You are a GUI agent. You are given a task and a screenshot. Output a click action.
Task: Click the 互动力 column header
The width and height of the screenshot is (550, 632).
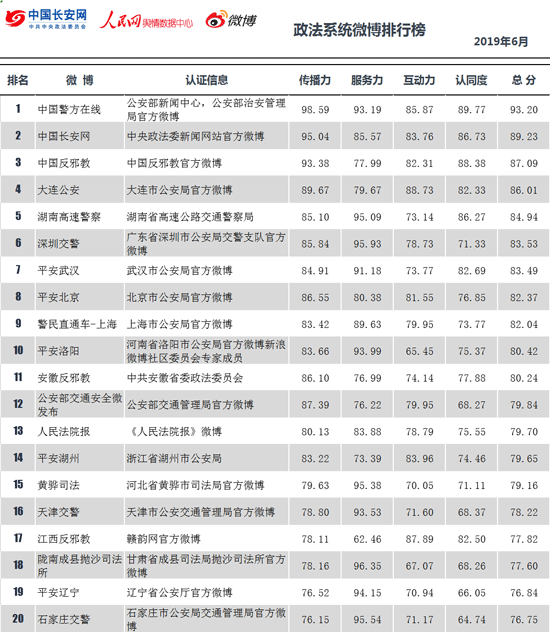pyautogui.click(x=419, y=80)
